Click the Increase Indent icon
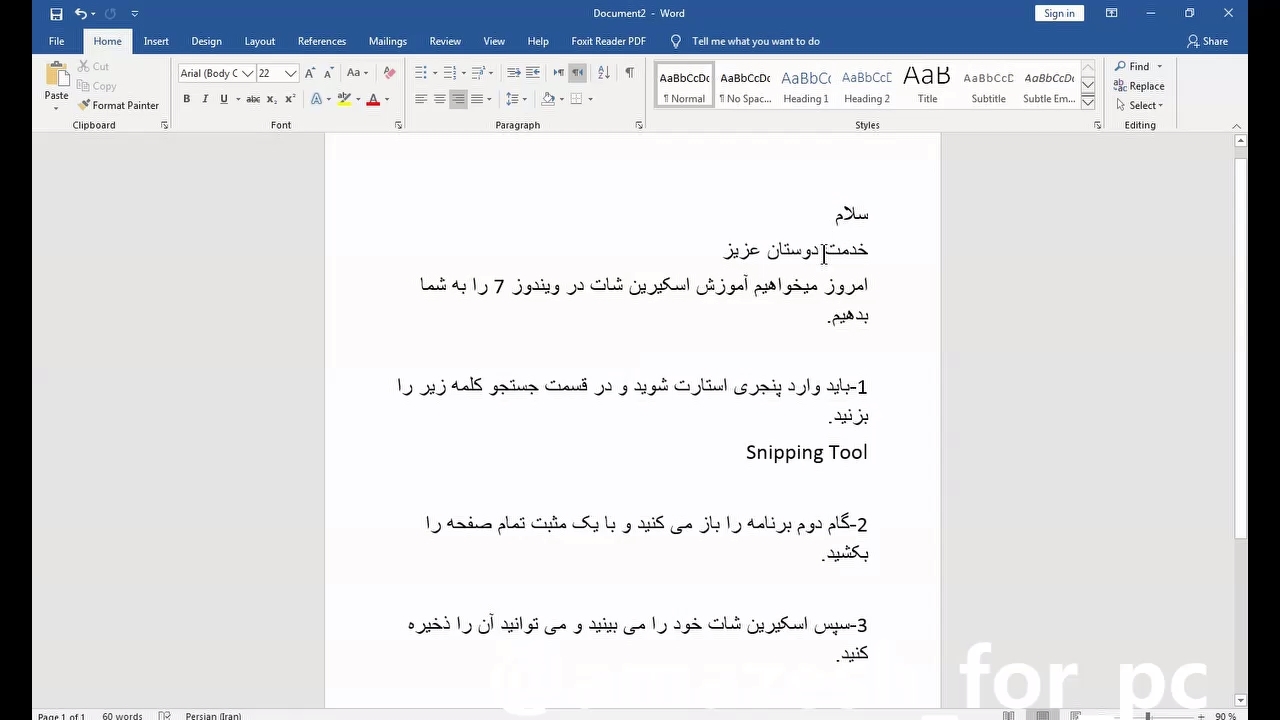1280x720 pixels. click(533, 73)
